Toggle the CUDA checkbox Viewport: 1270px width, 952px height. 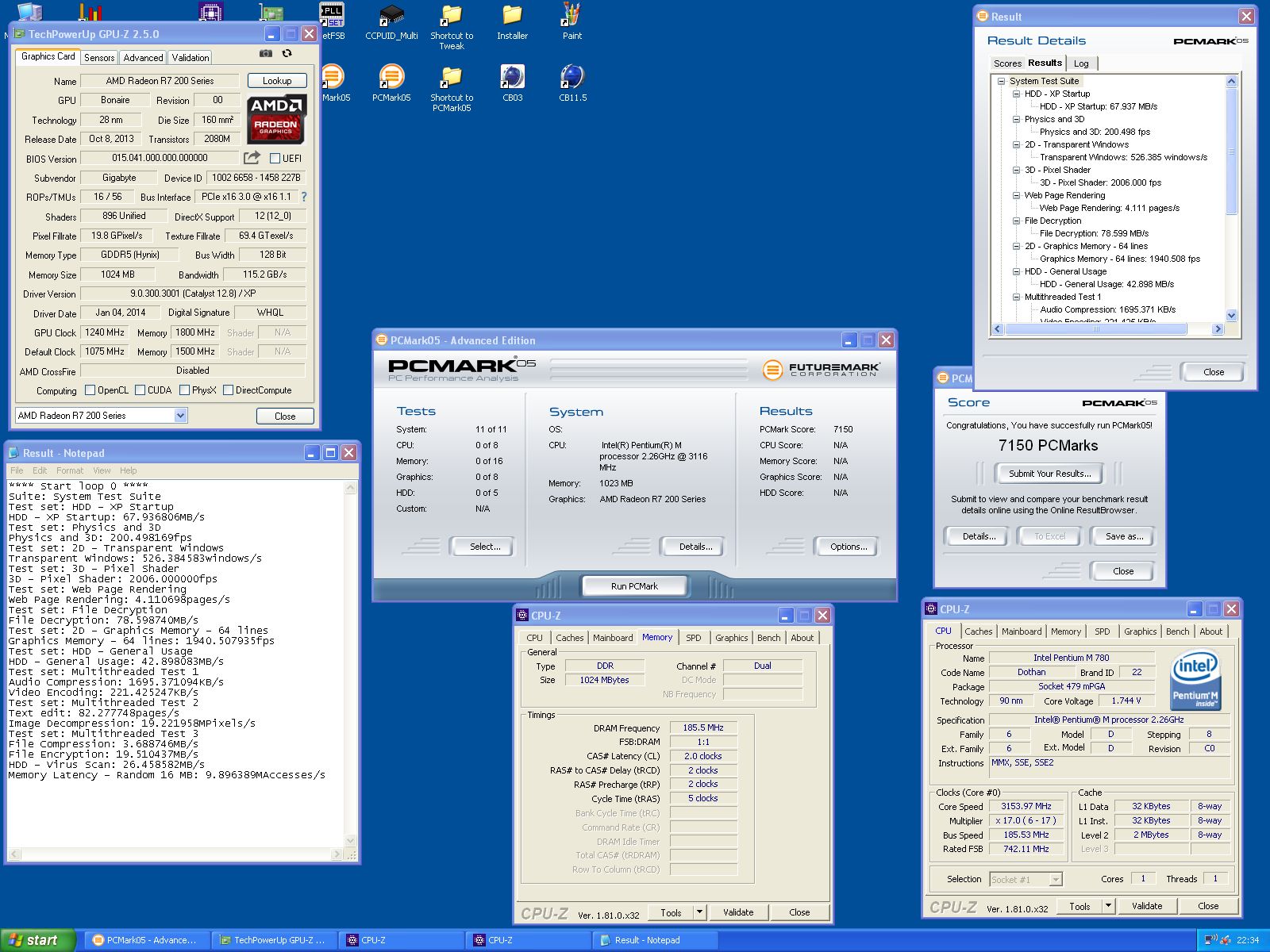point(140,390)
